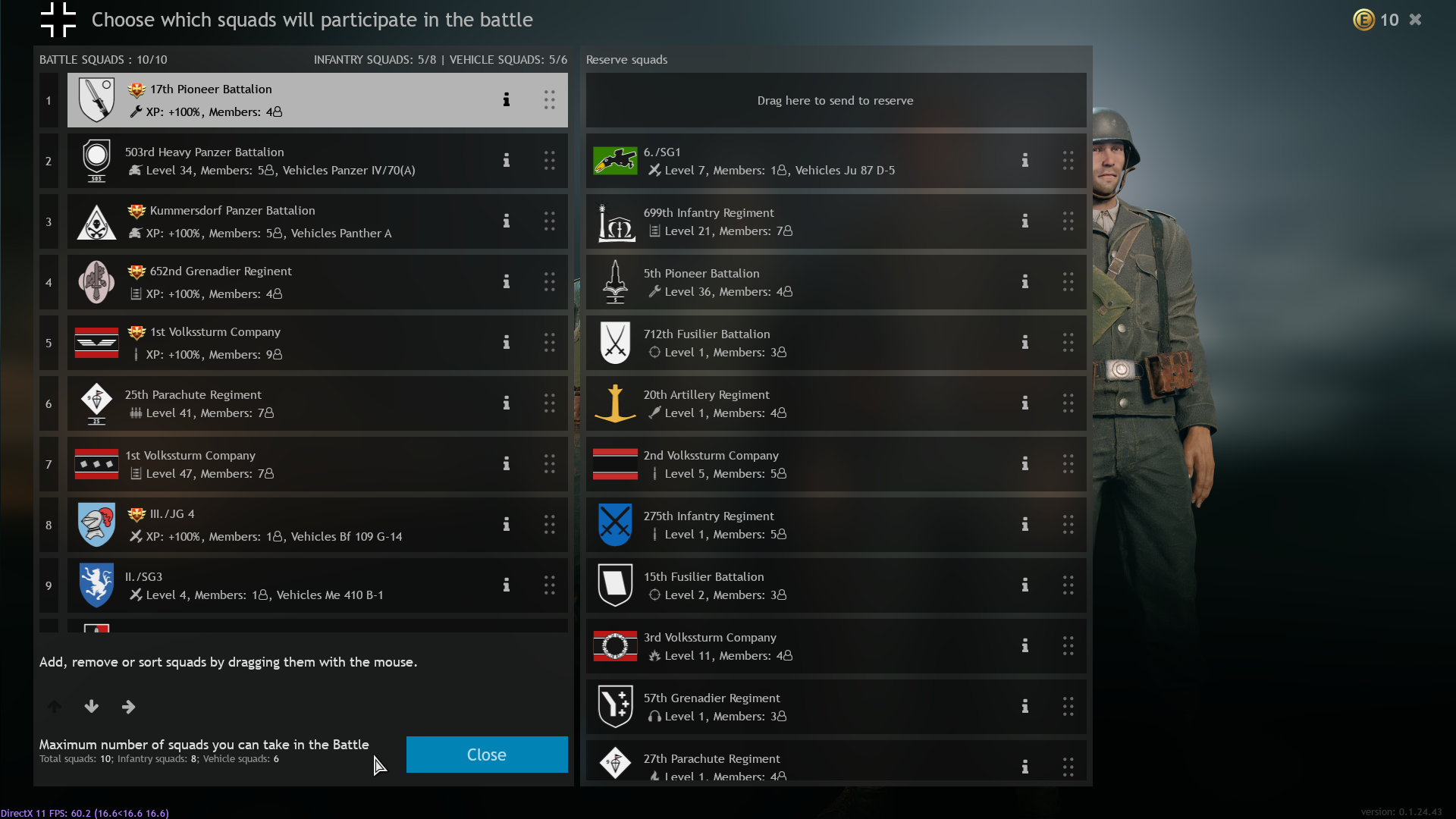
Task: Click the gold currency coin icon
Action: click(x=1363, y=20)
